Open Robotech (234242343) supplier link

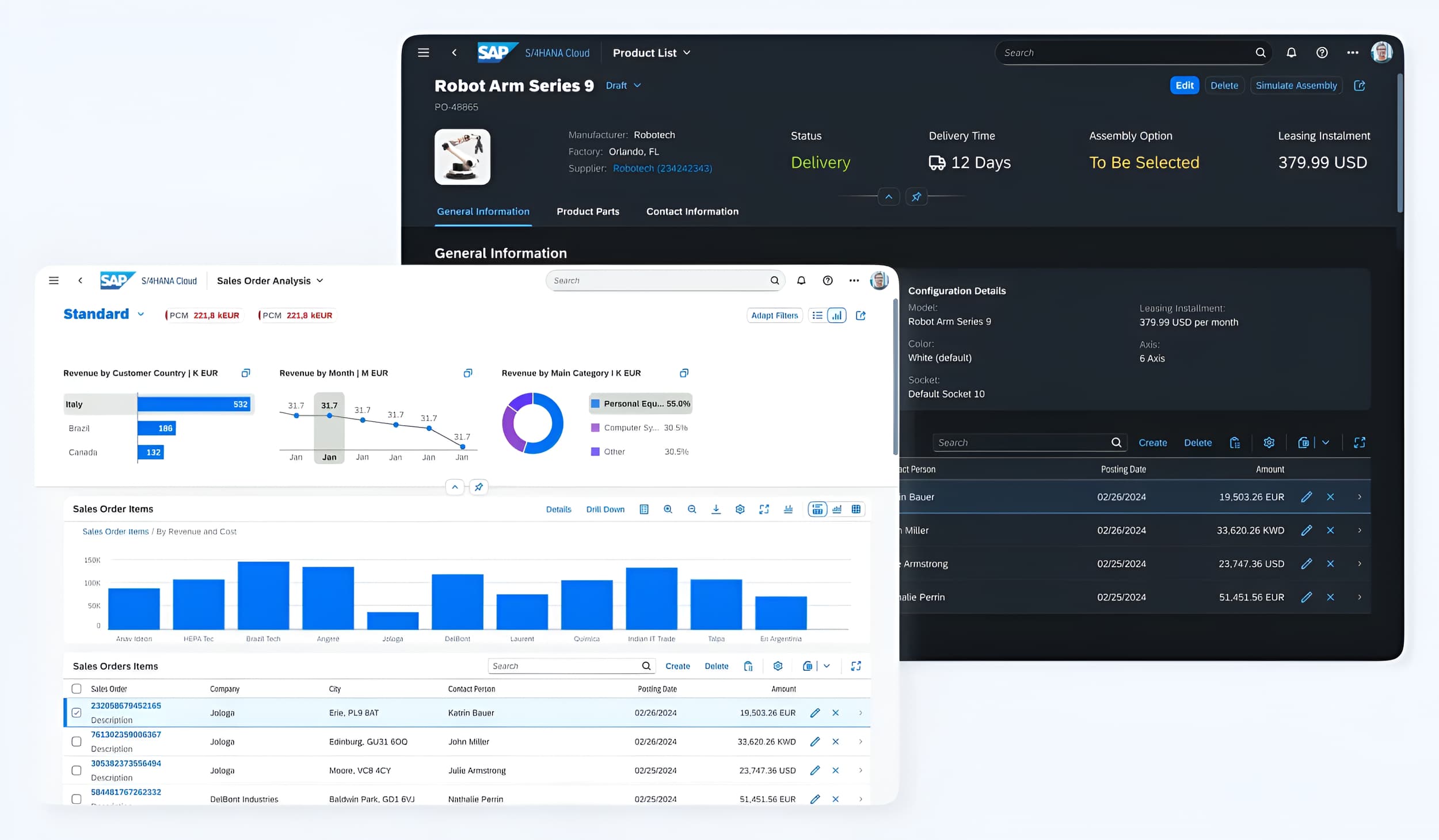coord(662,168)
